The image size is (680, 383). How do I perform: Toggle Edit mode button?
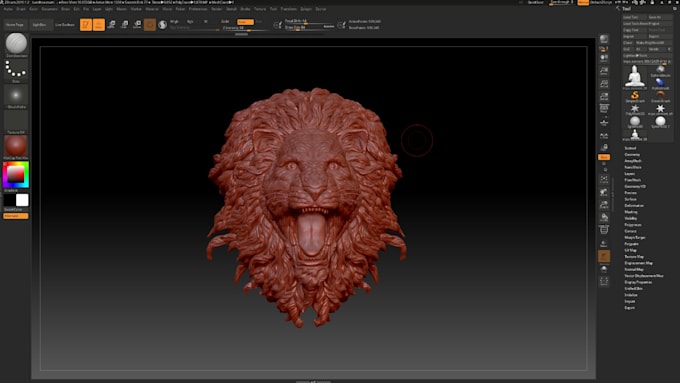coord(86,25)
